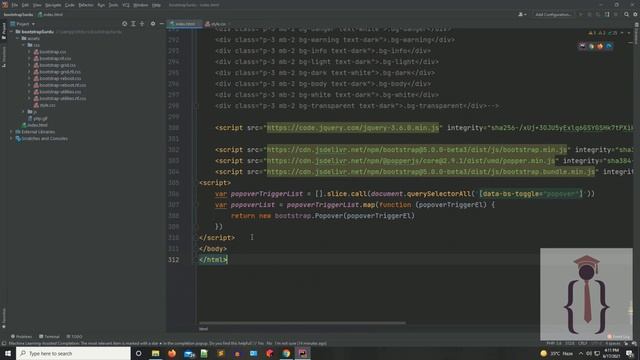The height and width of the screenshot is (360, 640).
Task: Open the Add Configuration dropdown
Action: pyautogui.click(x=553, y=14)
